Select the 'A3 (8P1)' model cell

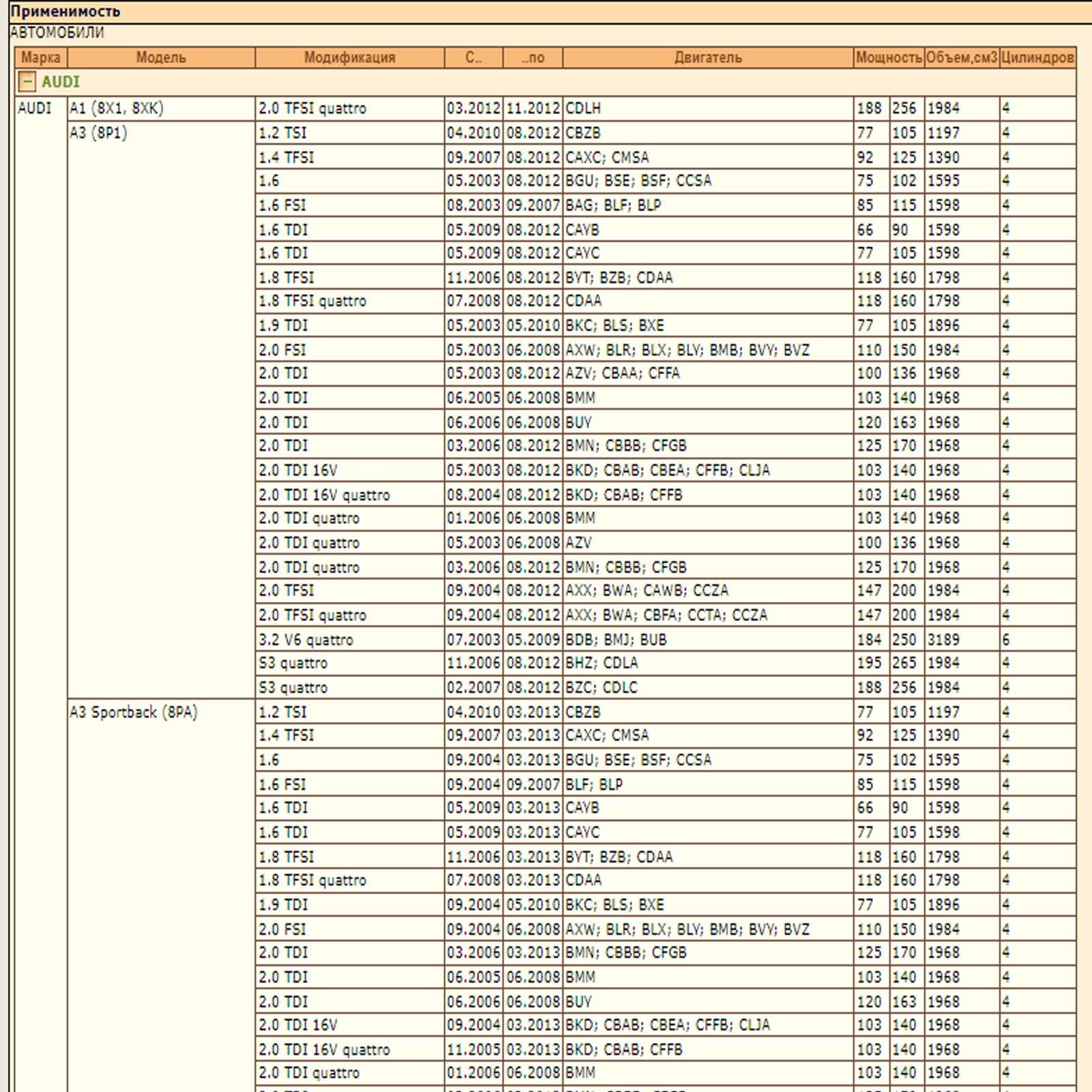161,409
